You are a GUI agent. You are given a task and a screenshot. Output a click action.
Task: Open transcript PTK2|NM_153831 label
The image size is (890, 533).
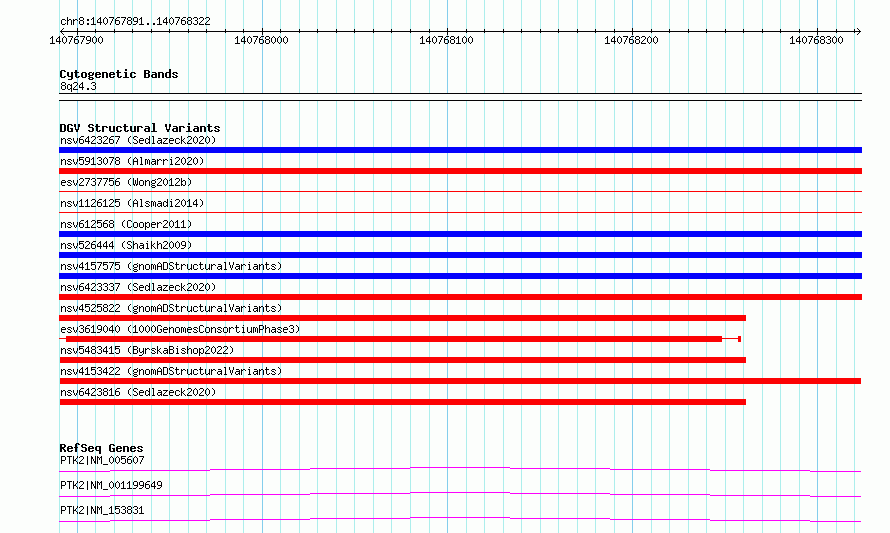click(x=102, y=510)
